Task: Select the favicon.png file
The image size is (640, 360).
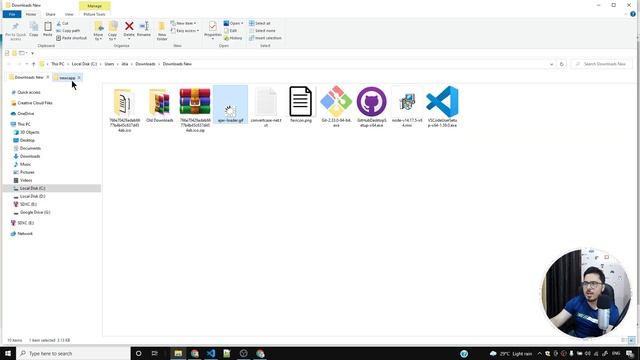Action: point(301,104)
